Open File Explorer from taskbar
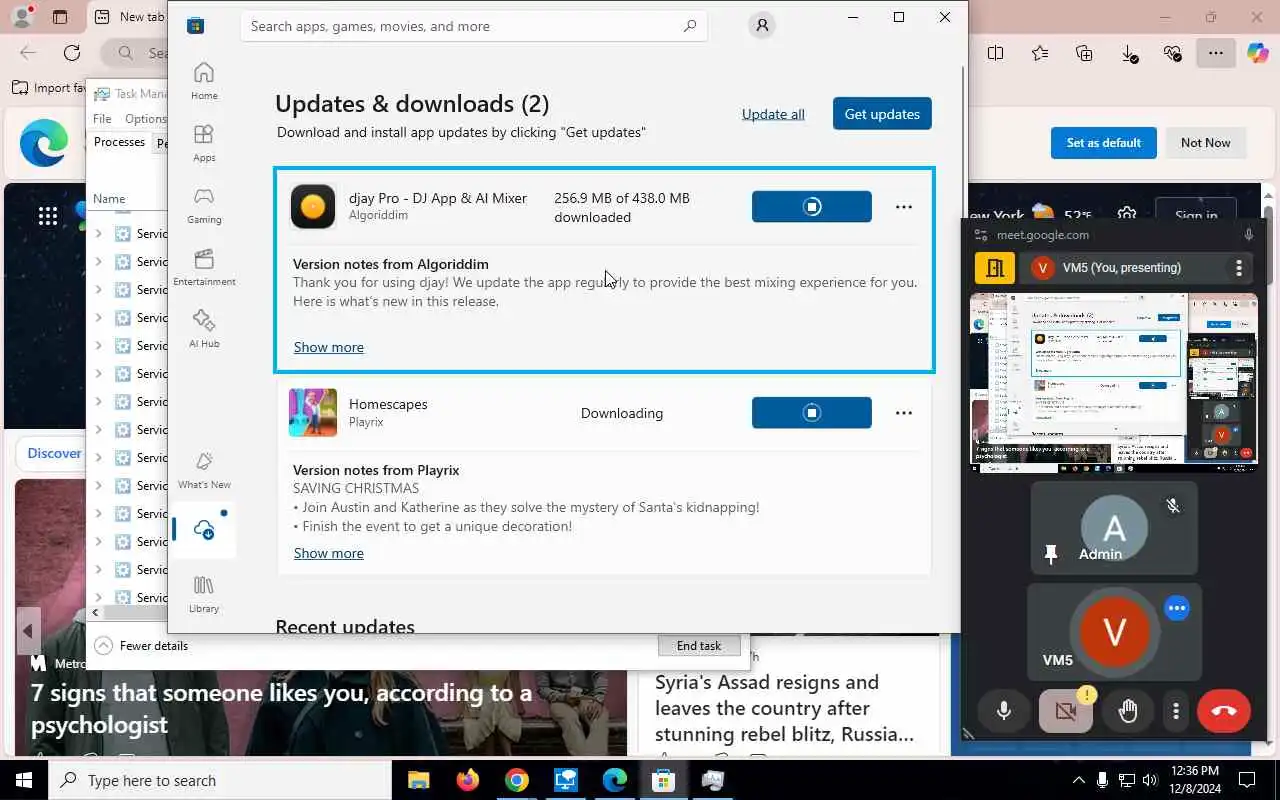This screenshot has height=800, width=1280. coord(418,780)
